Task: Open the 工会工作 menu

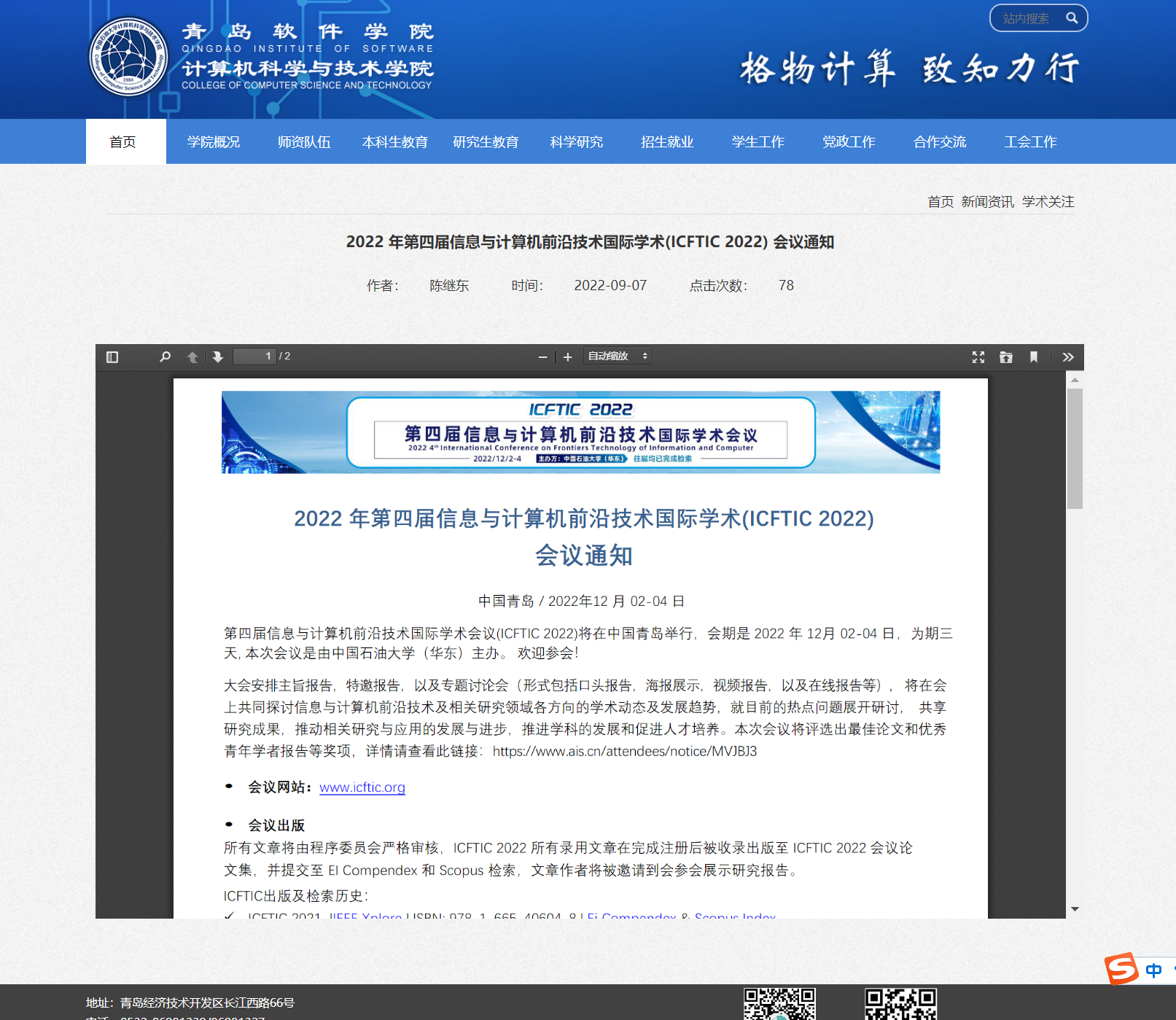Action: (1030, 141)
